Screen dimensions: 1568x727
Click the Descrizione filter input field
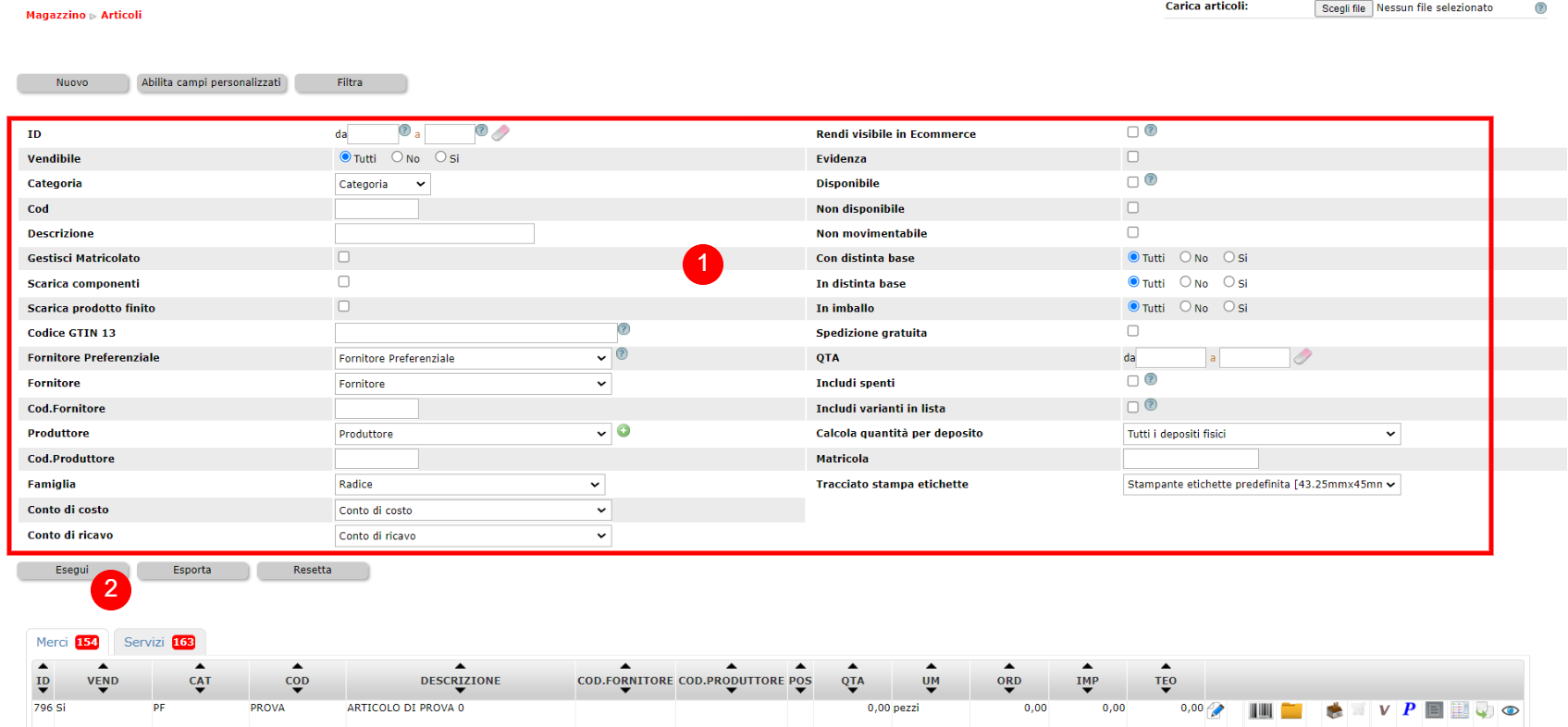[x=434, y=233]
